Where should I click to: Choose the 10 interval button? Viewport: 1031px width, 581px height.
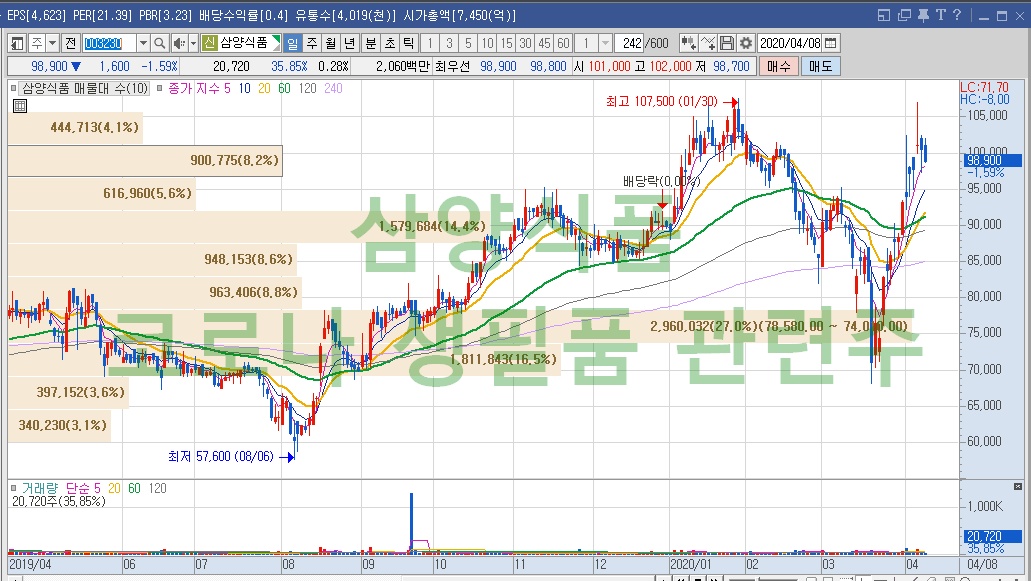tap(487, 43)
